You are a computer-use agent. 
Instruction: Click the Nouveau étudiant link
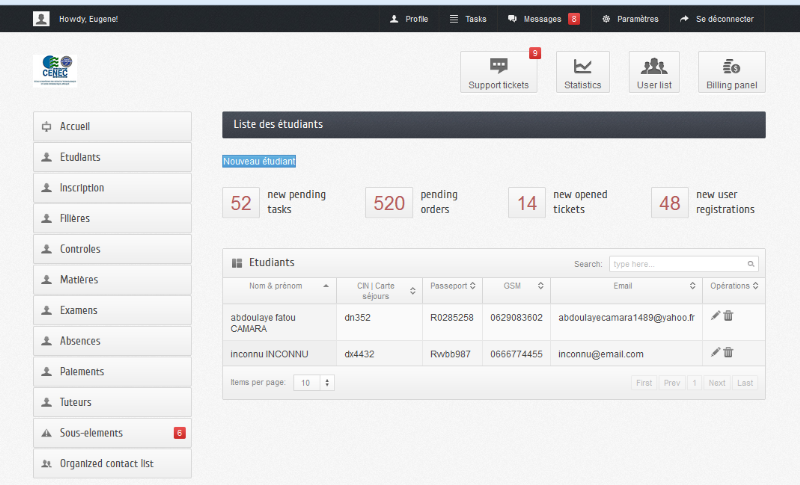pyautogui.click(x=259, y=161)
